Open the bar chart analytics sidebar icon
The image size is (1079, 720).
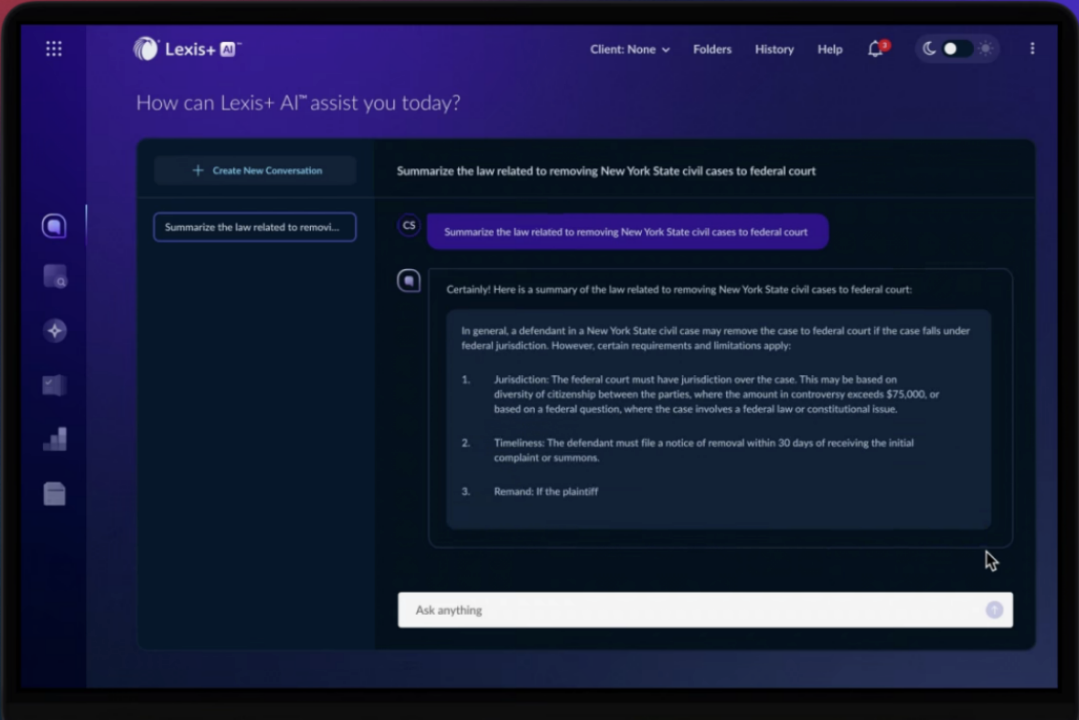click(x=54, y=439)
